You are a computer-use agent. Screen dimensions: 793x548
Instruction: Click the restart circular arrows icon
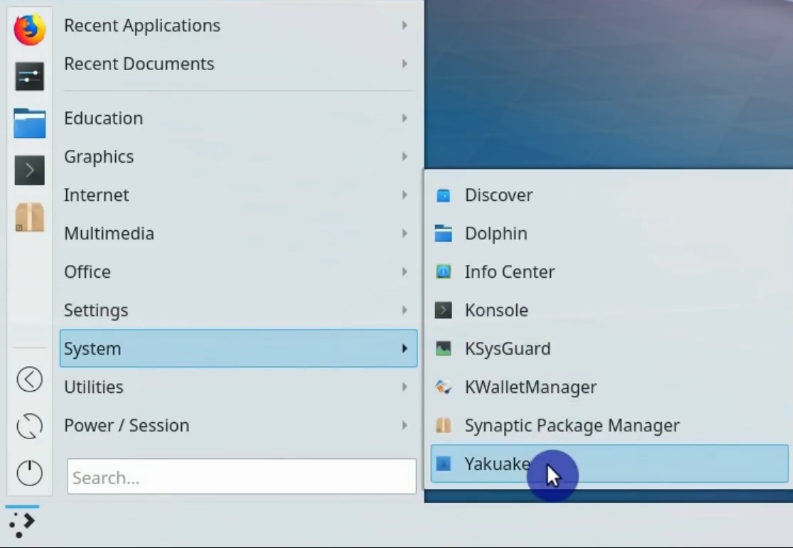click(29, 426)
